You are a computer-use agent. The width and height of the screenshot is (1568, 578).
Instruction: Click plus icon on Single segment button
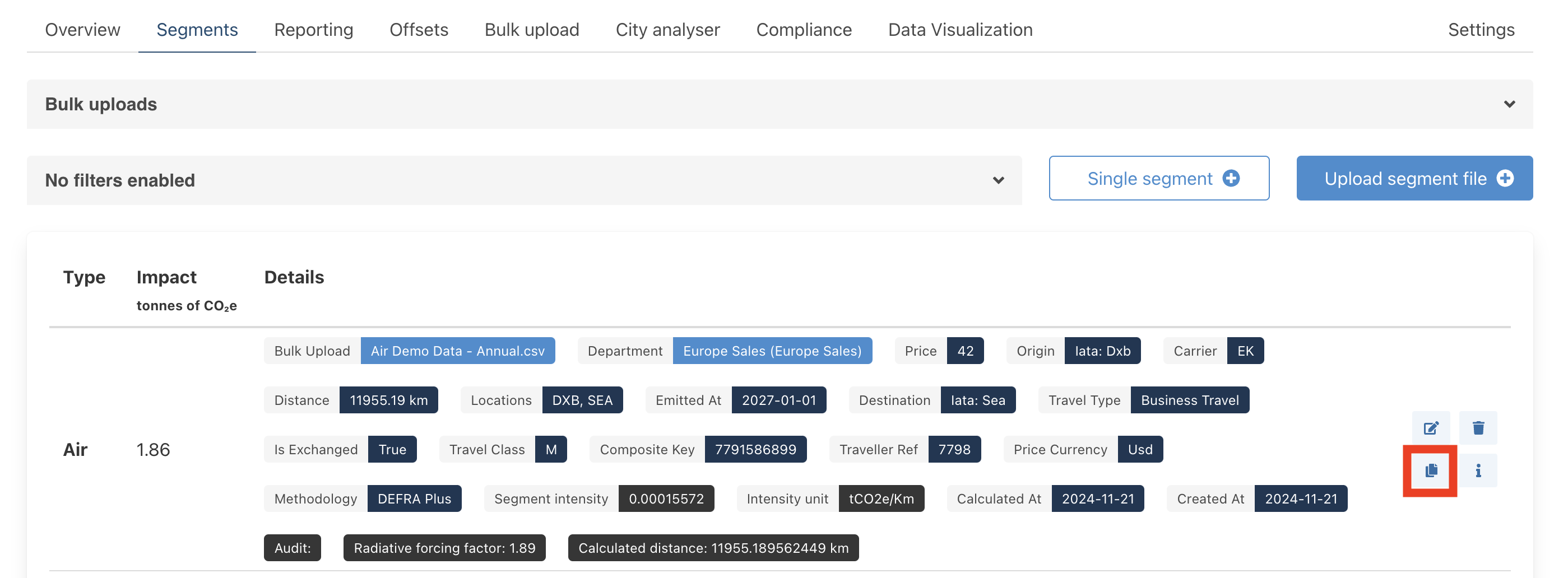tap(1231, 178)
